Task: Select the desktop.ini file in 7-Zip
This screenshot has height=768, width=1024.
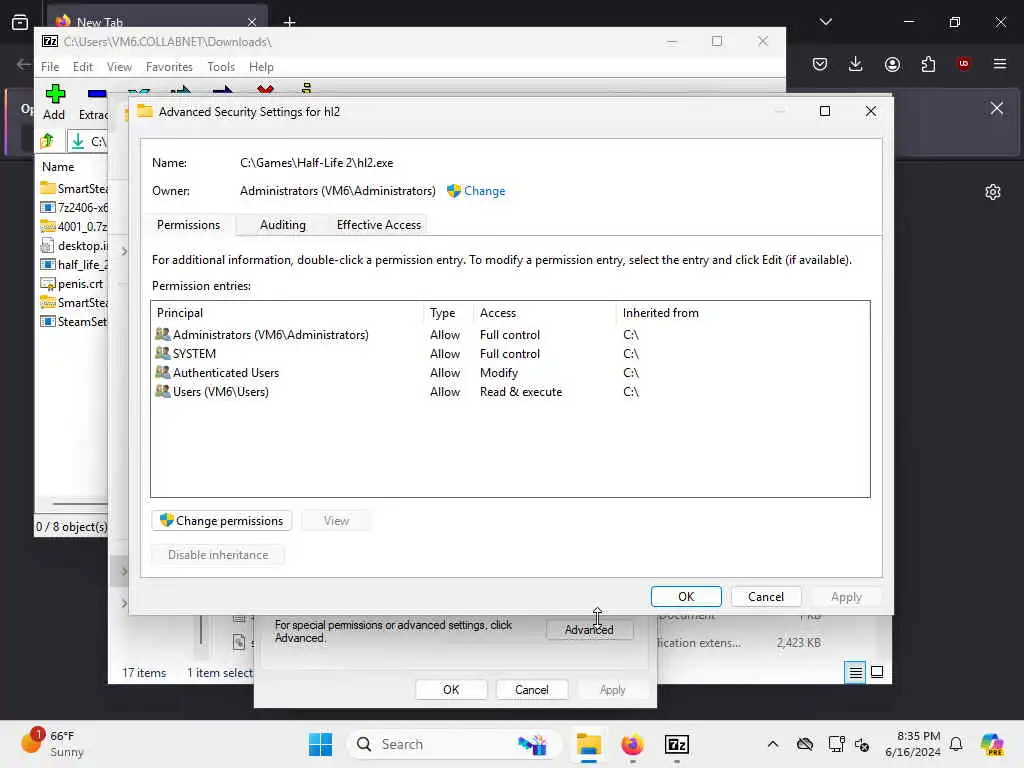Action: pyautogui.click(x=74, y=246)
